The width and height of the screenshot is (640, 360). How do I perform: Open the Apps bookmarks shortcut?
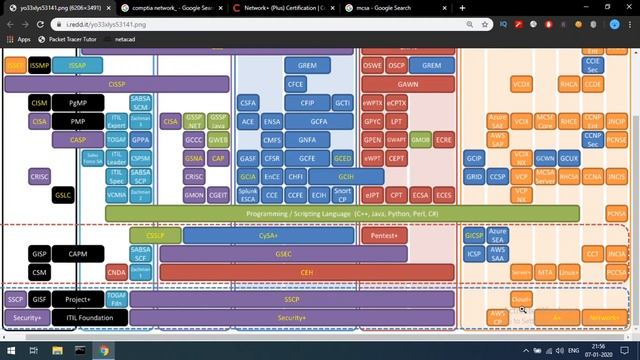[x=19, y=39]
